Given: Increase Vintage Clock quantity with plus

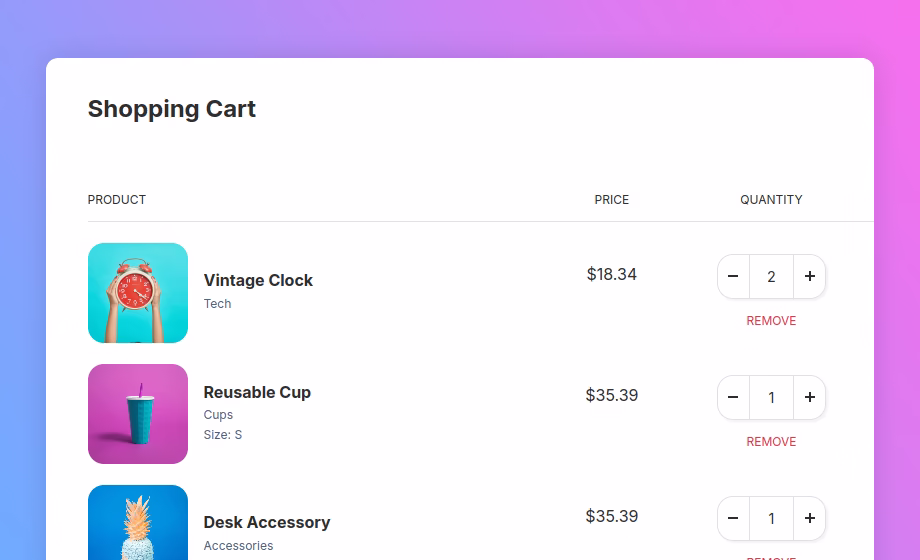Looking at the screenshot, I should coord(810,276).
